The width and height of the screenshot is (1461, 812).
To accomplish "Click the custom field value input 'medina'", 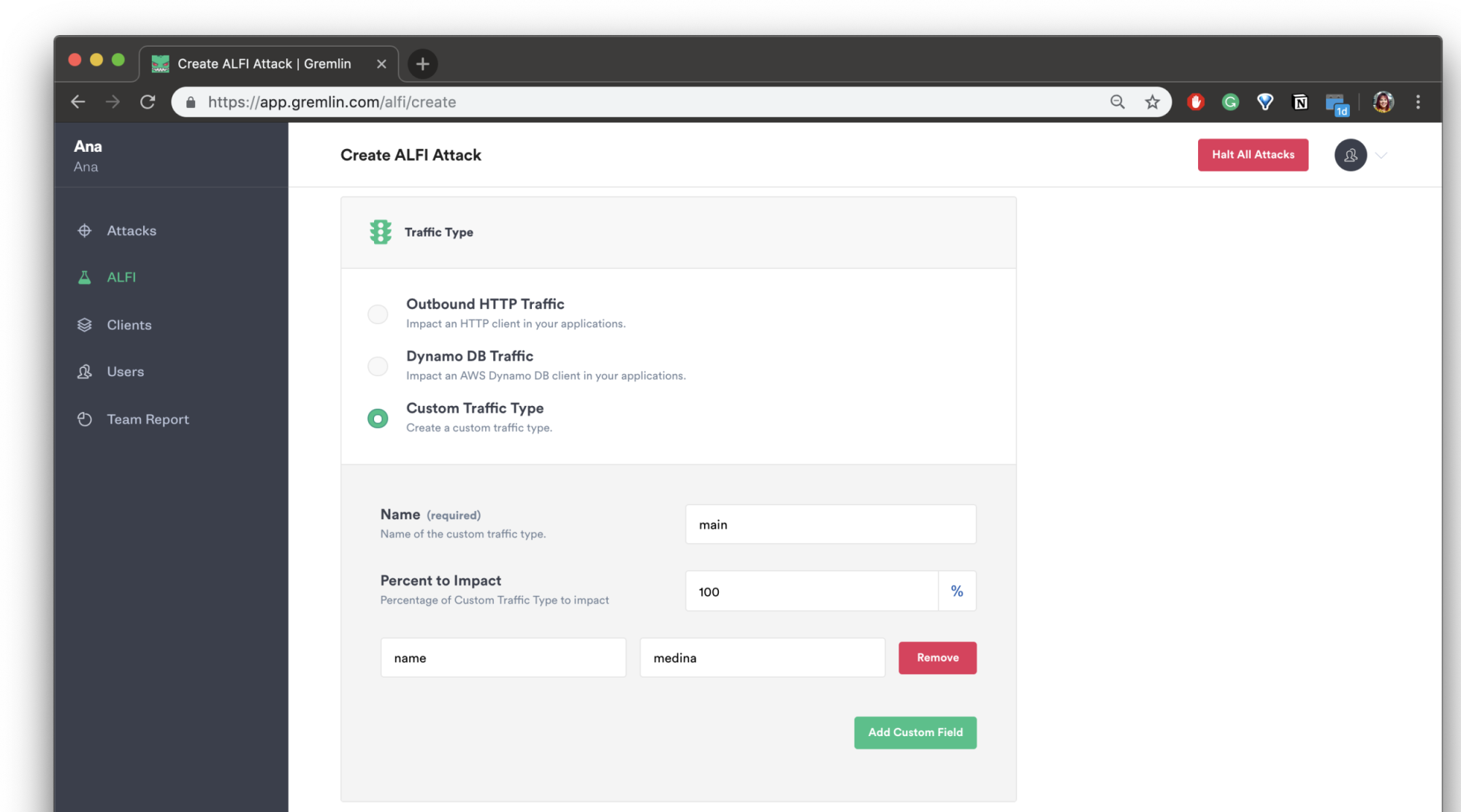I will click(763, 658).
